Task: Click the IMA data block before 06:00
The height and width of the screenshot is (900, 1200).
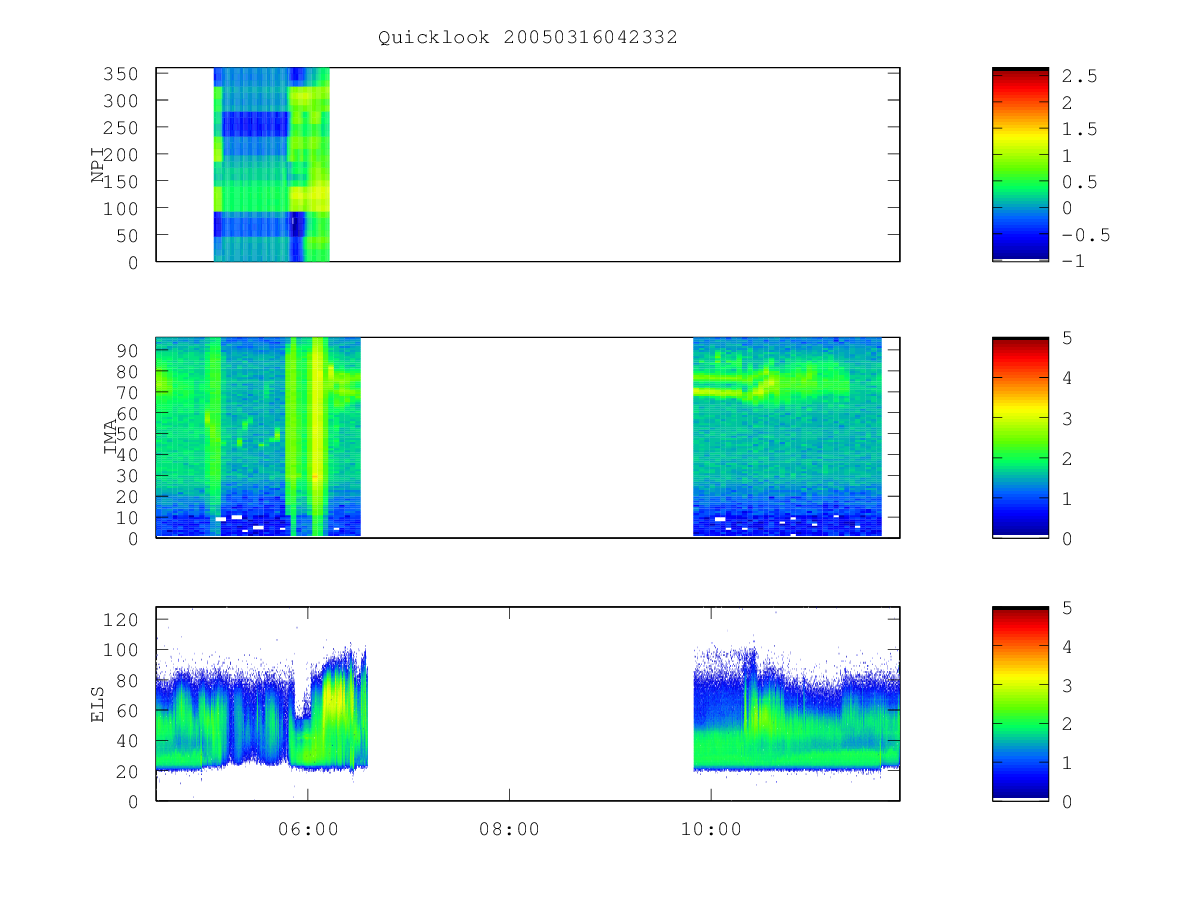Action: tap(258, 437)
